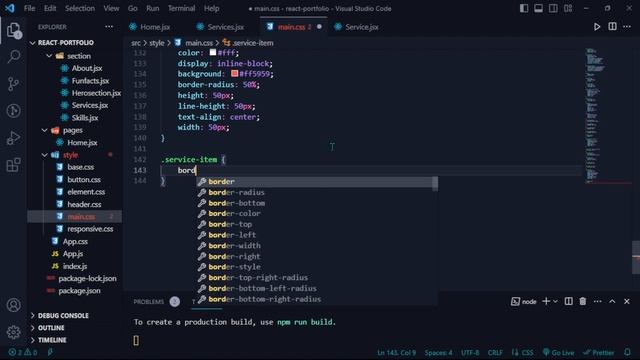Change Spaces: 4 indentation setting
Viewport: 640px width, 360px height.
coord(438,353)
